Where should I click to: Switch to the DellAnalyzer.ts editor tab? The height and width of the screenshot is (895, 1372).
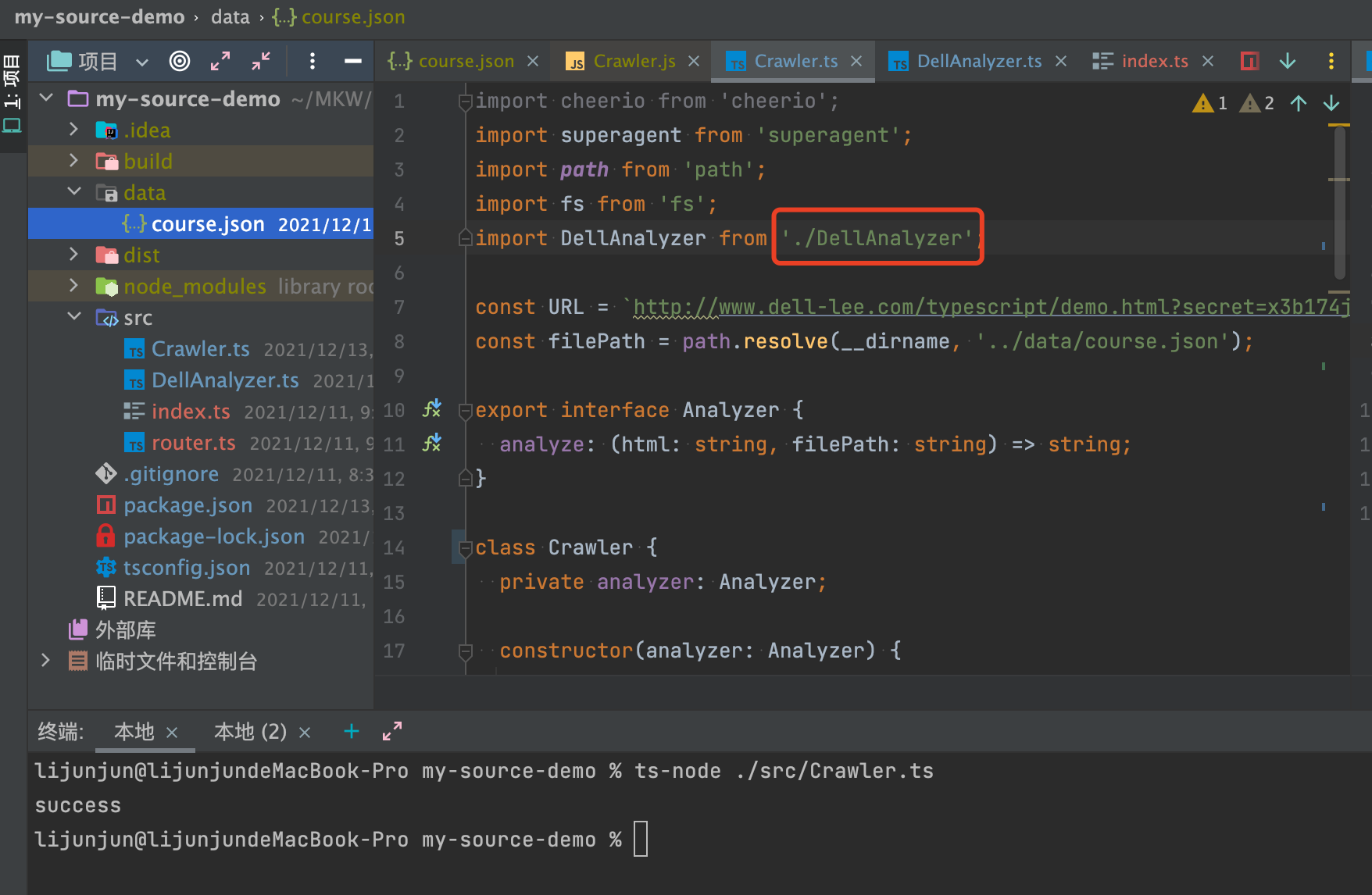pyautogui.click(x=978, y=61)
